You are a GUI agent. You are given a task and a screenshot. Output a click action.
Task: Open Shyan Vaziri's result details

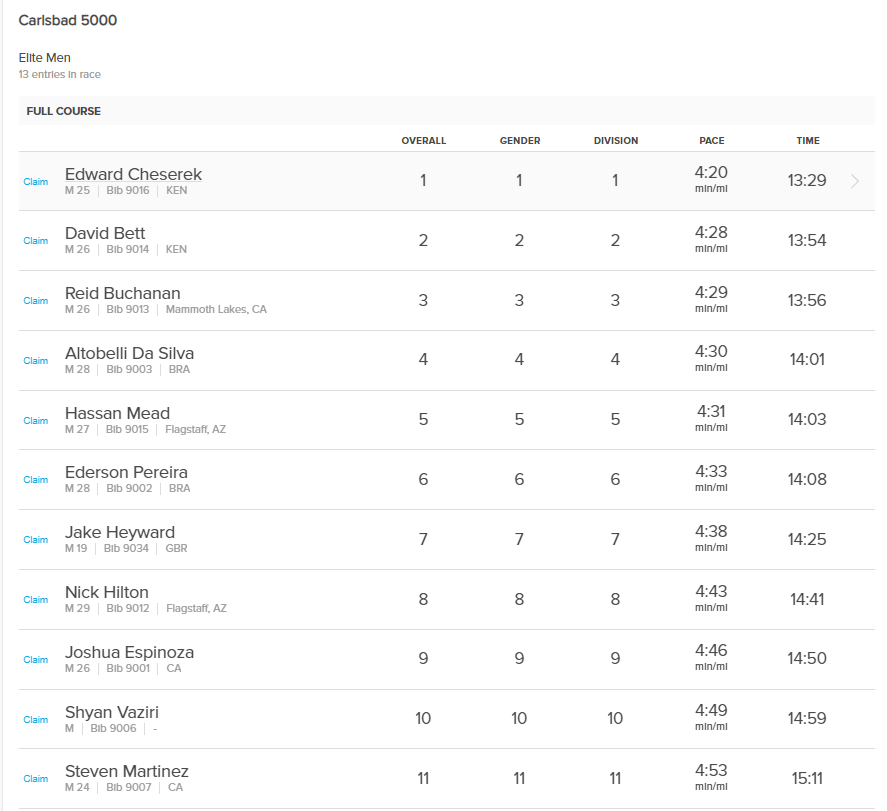coord(112,713)
